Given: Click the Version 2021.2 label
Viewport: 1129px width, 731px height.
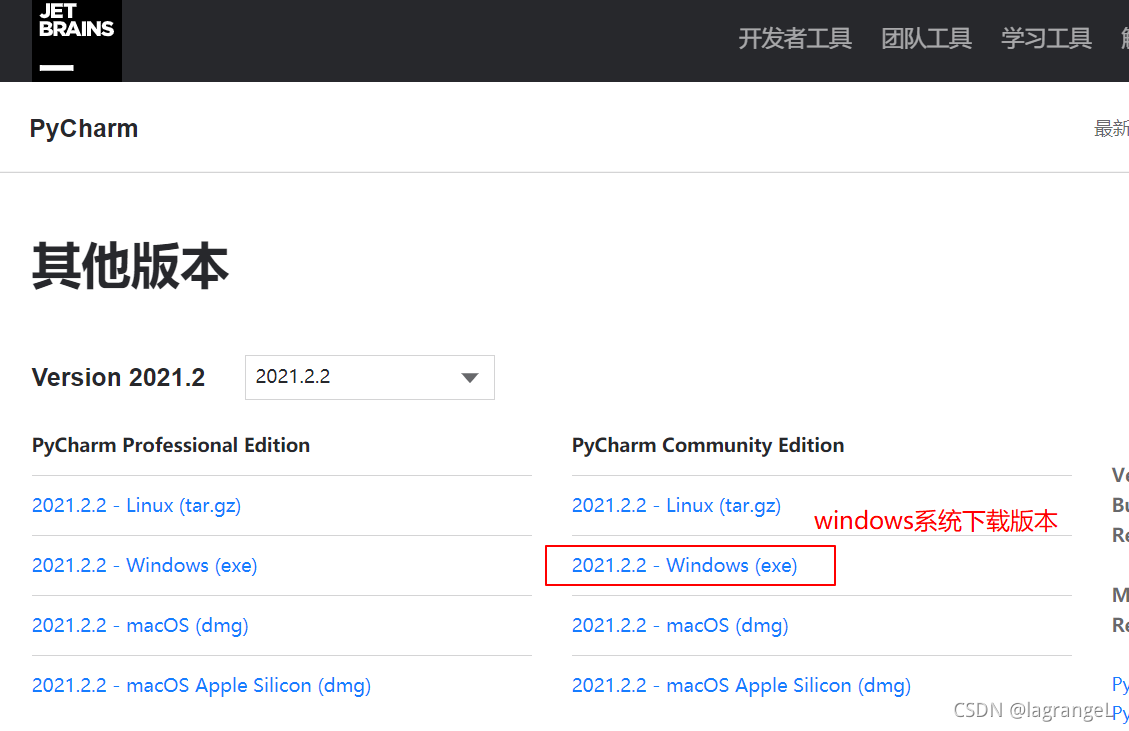Looking at the screenshot, I should (x=119, y=377).
